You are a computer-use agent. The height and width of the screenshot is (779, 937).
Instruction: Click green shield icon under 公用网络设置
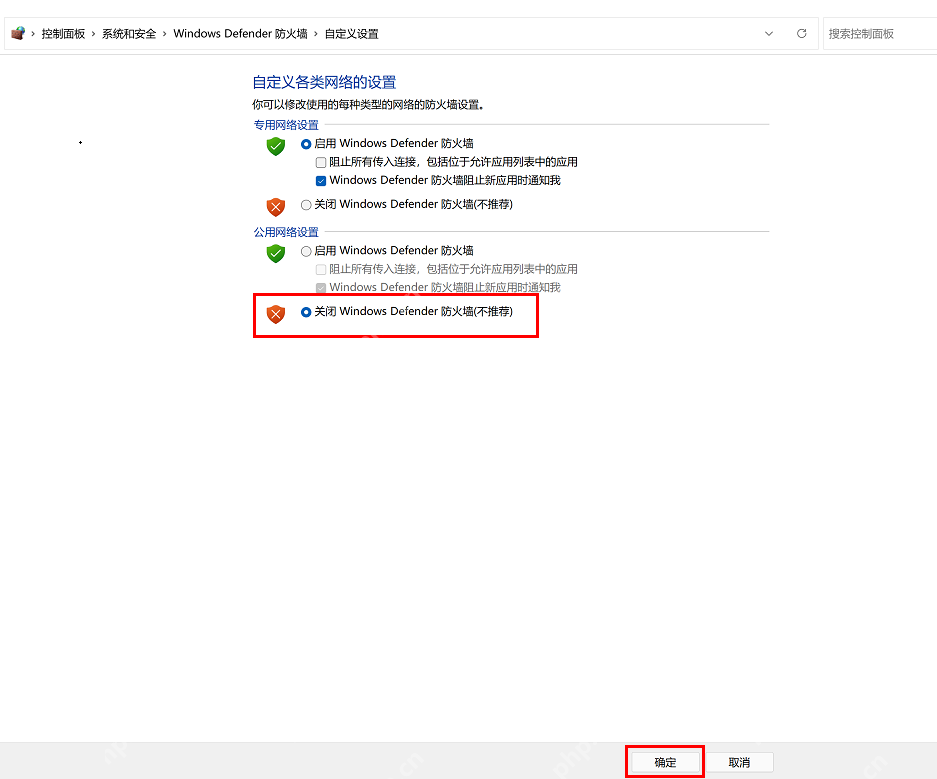point(275,253)
